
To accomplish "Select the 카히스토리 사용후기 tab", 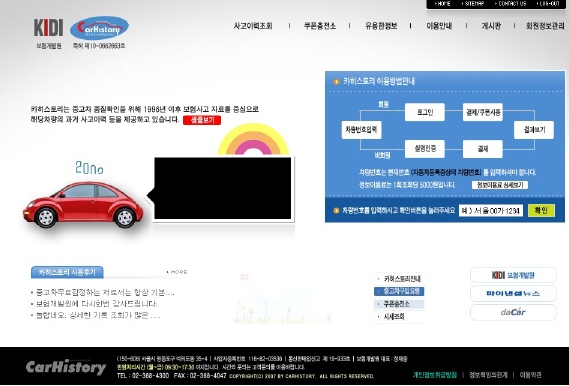I will point(67,272).
